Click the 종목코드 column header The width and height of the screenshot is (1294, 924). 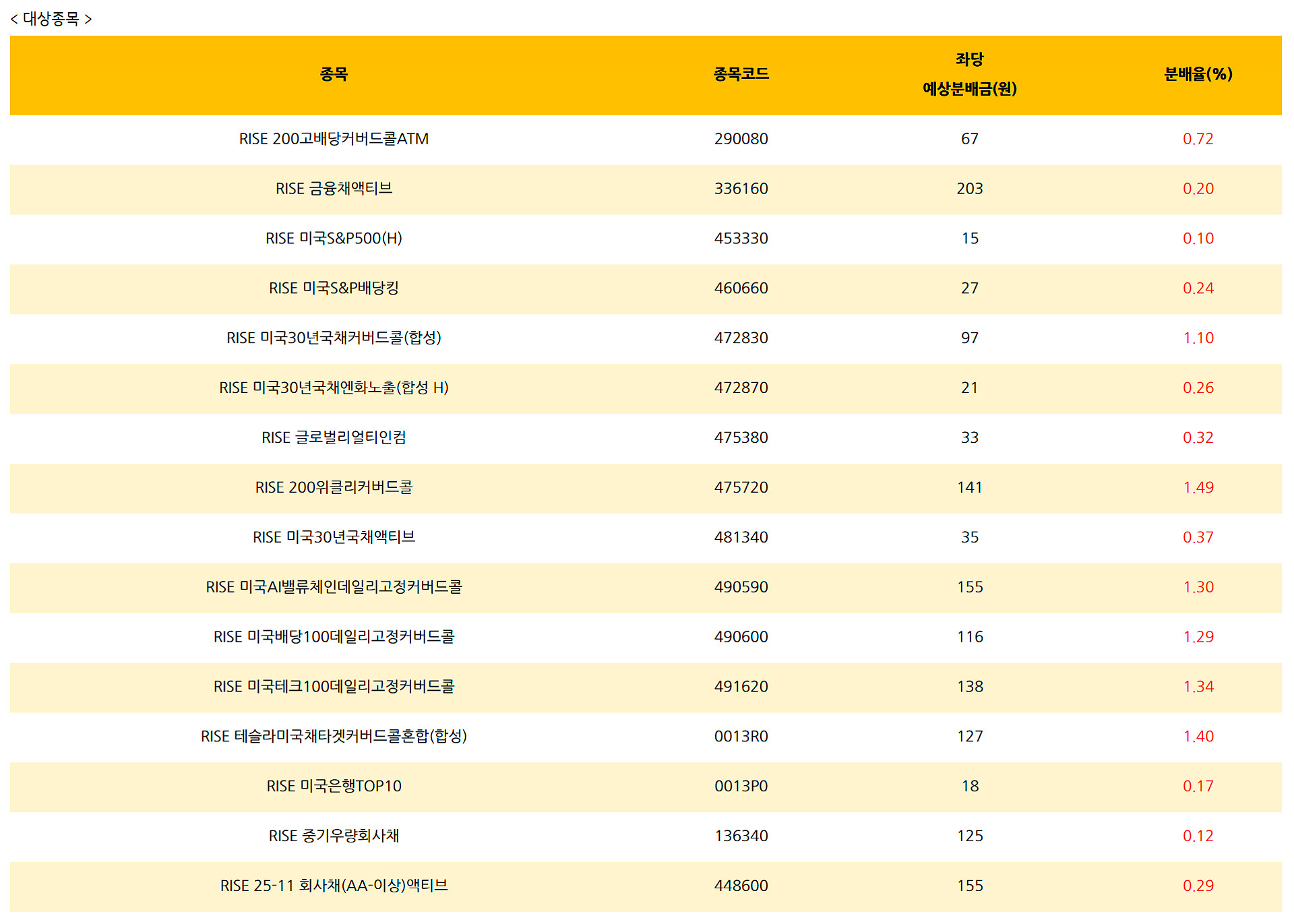coord(741,74)
